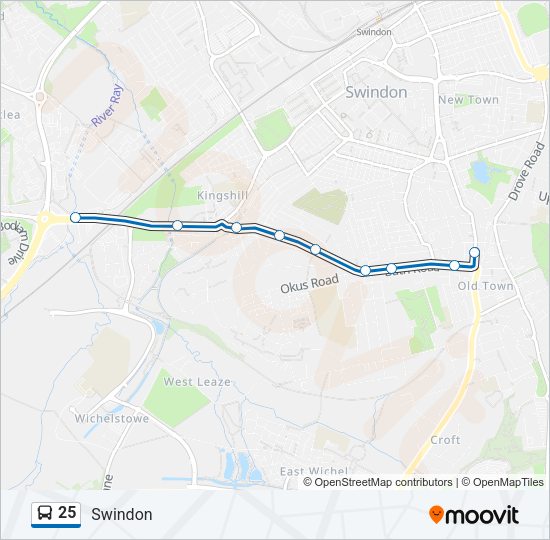Click the West Leaze map label
Image resolution: width=550 pixels, height=540 pixels.
coord(197,381)
